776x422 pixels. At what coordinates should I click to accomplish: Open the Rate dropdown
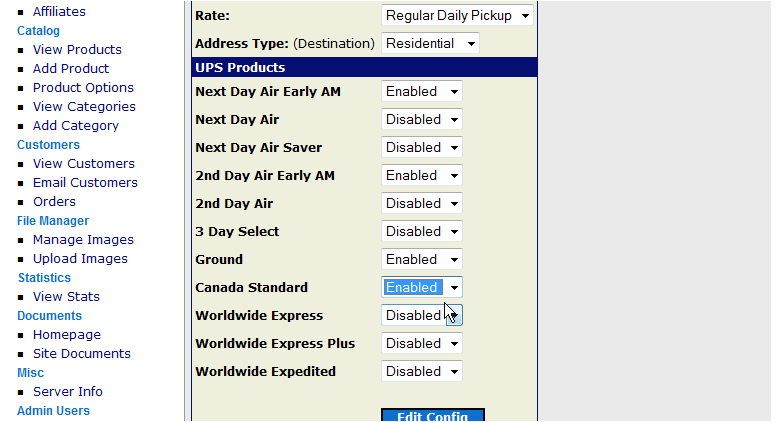pos(457,15)
